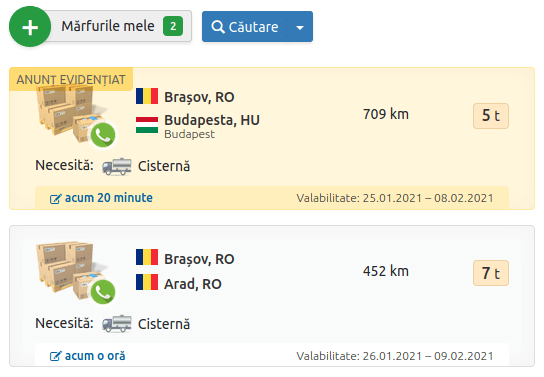544x377 pixels.
Task: Click edit icon beside acum 20 minute
Action: click(x=56, y=199)
